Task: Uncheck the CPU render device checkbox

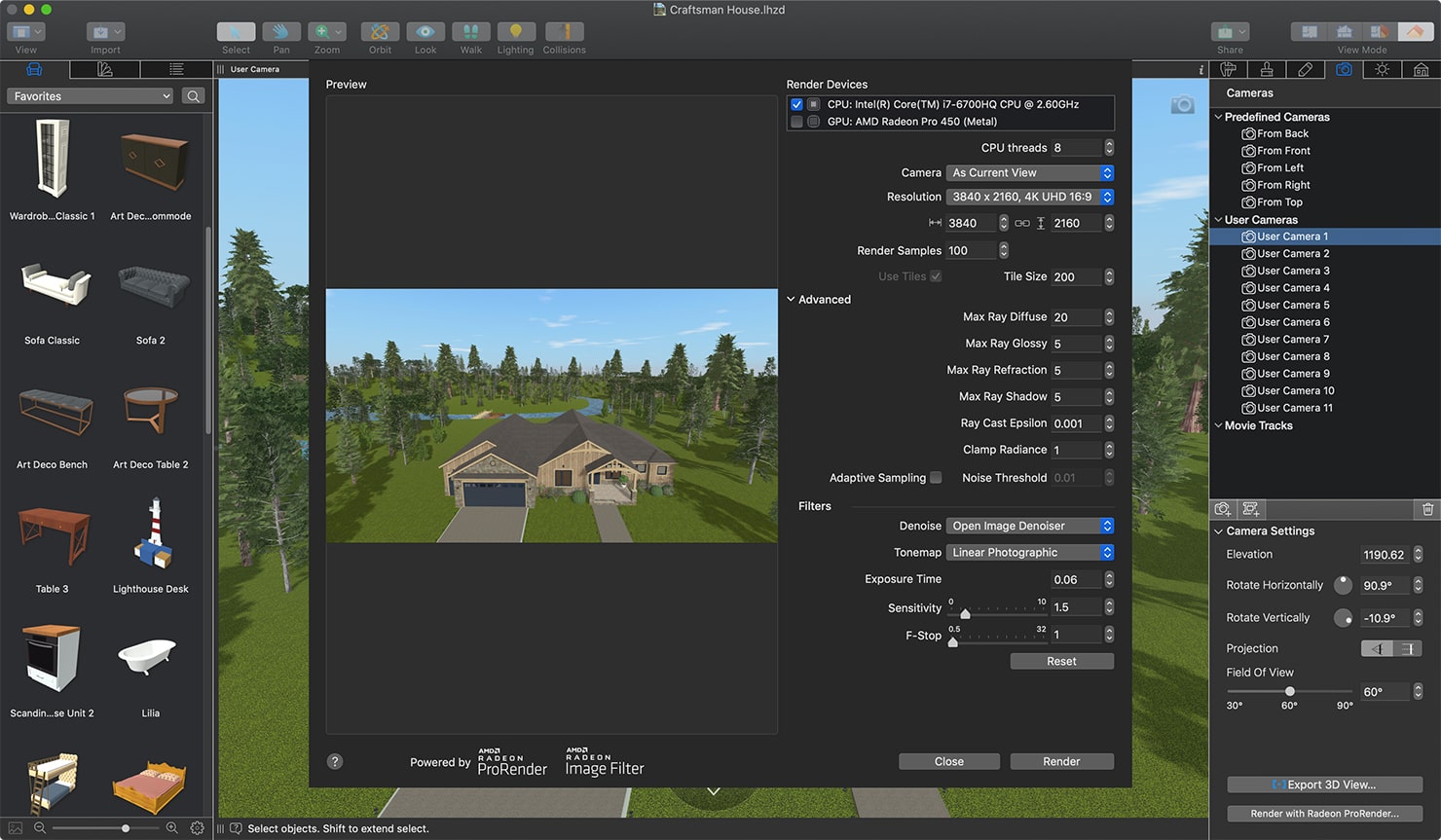Action: pyautogui.click(x=795, y=104)
